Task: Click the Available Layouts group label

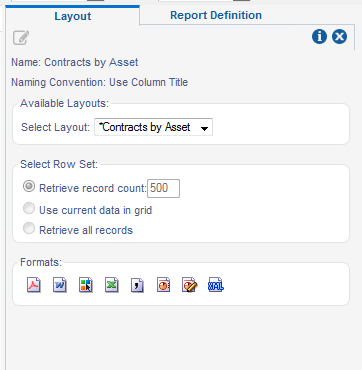Action: 64,103
